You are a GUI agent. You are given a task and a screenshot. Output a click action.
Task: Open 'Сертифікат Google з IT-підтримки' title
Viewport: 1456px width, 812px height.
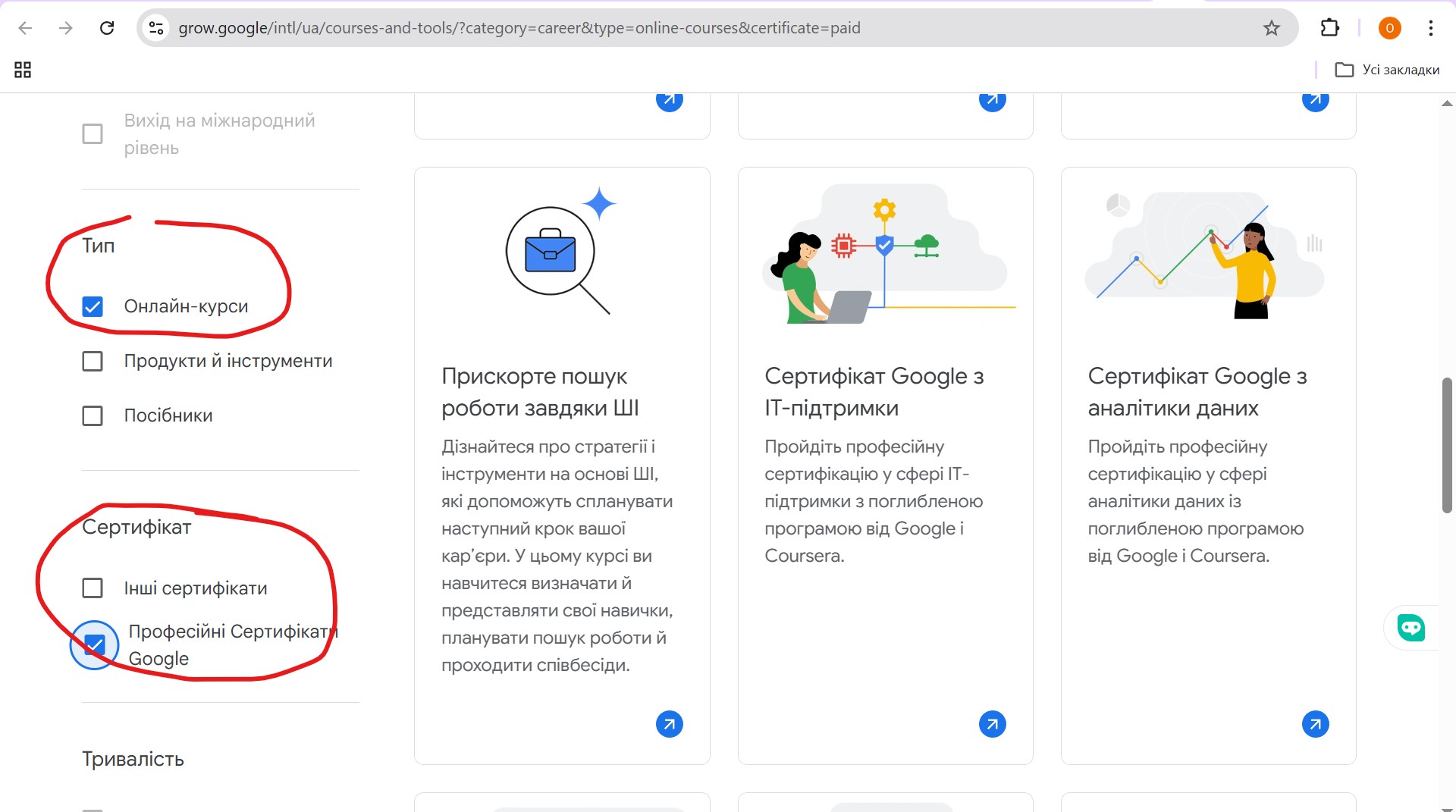(x=874, y=392)
